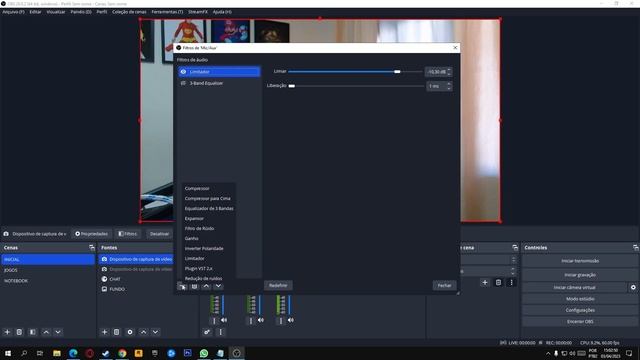
Task: Delete the selected scene with trash icon
Action: pos(19,332)
